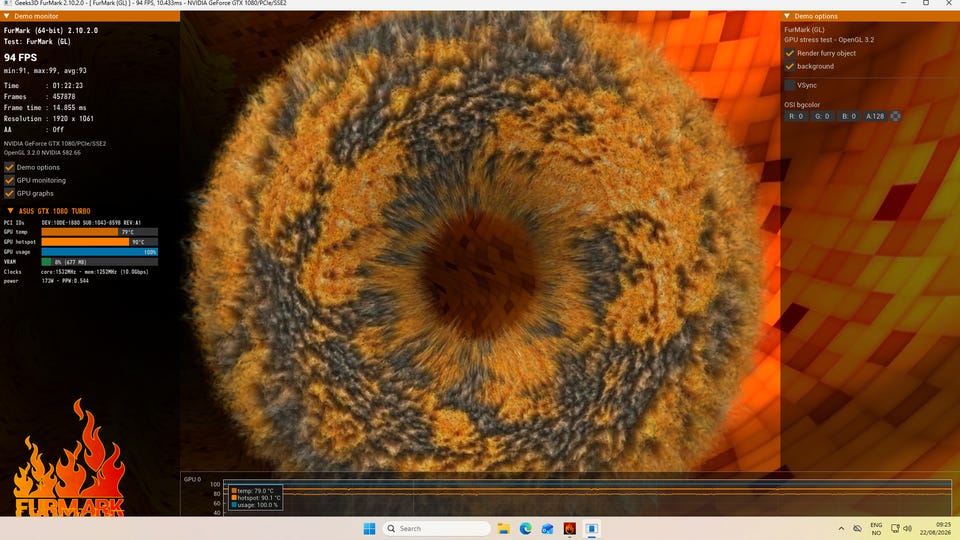Click the Clocks core:1532MHz row
960x540 pixels.
(x=76, y=272)
